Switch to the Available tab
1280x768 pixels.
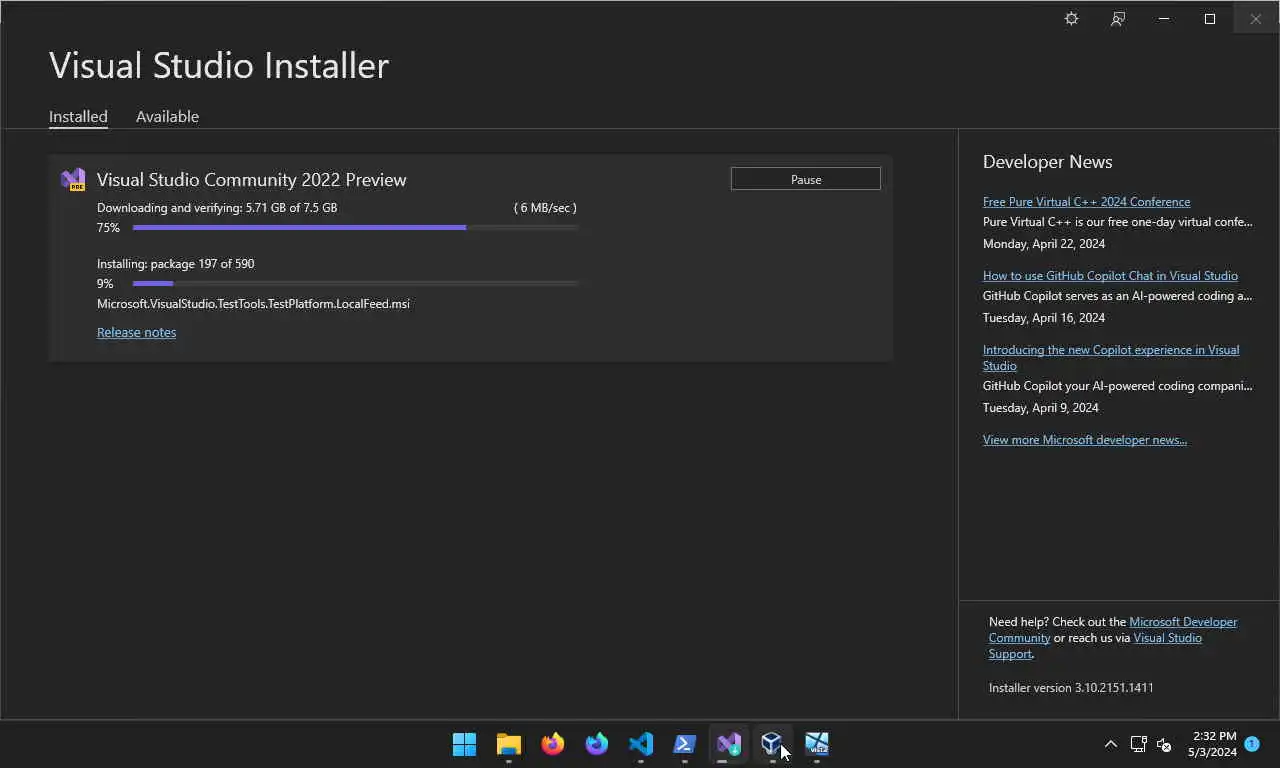click(x=167, y=117)
